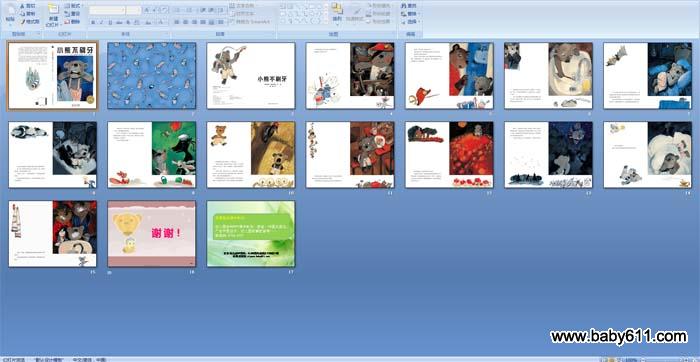
Task: Open the Arrange (排列) tool
Action: click(337, 13)
